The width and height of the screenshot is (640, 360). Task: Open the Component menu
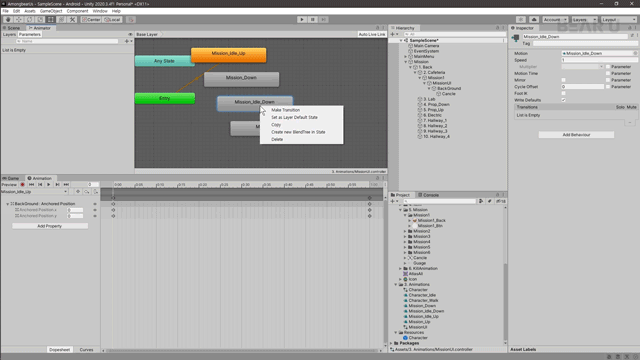click(77, 11)
